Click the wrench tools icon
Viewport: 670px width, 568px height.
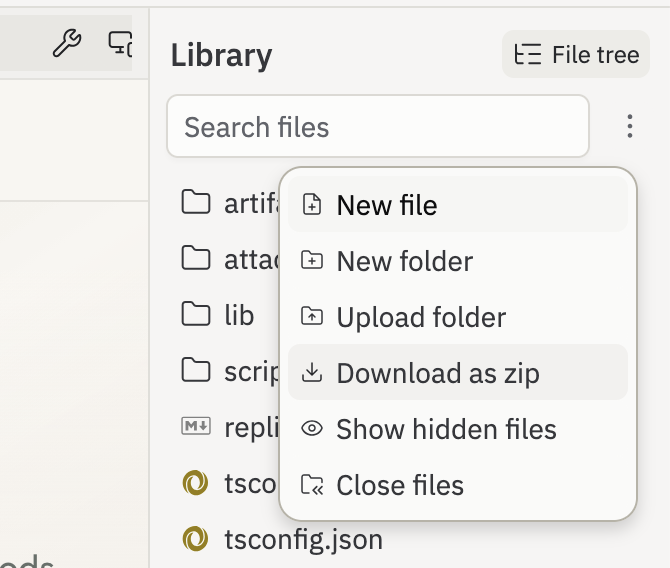[x=67, y=43]
